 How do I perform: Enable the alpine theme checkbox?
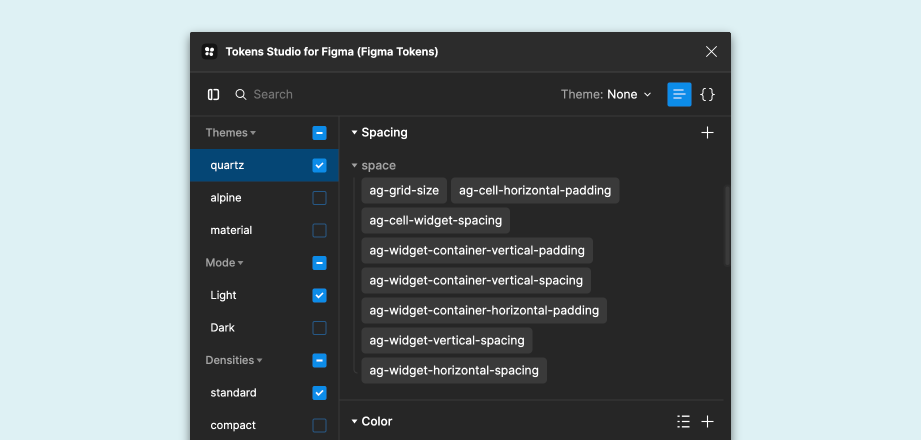[320, 198]
